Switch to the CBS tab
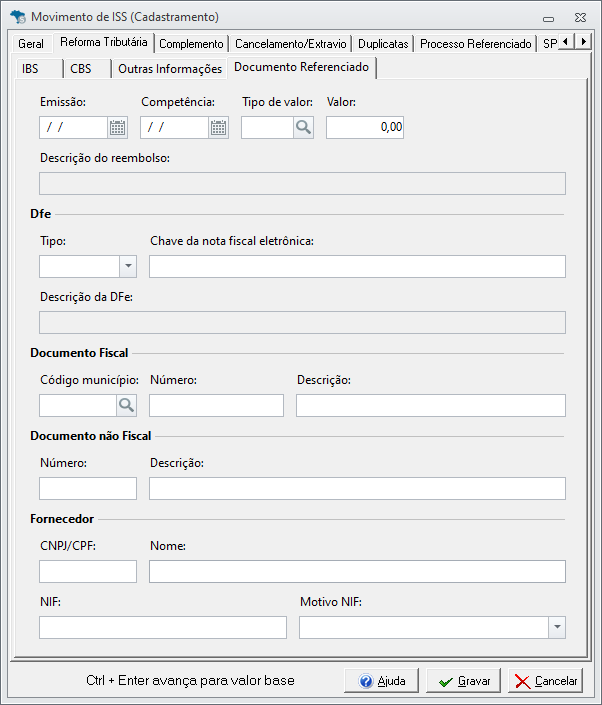This screenshot has height=705, width=602. pos(81,69)
